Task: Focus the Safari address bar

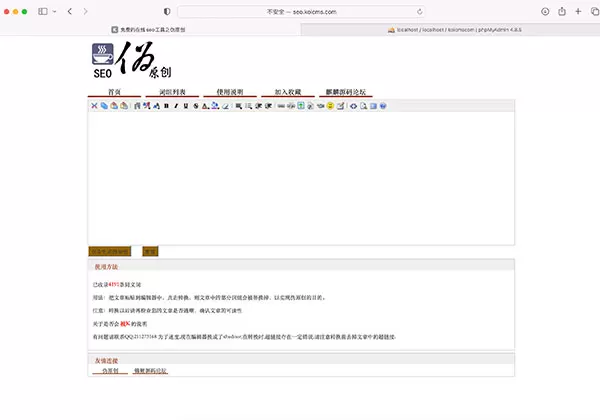Action: [301, 12]
